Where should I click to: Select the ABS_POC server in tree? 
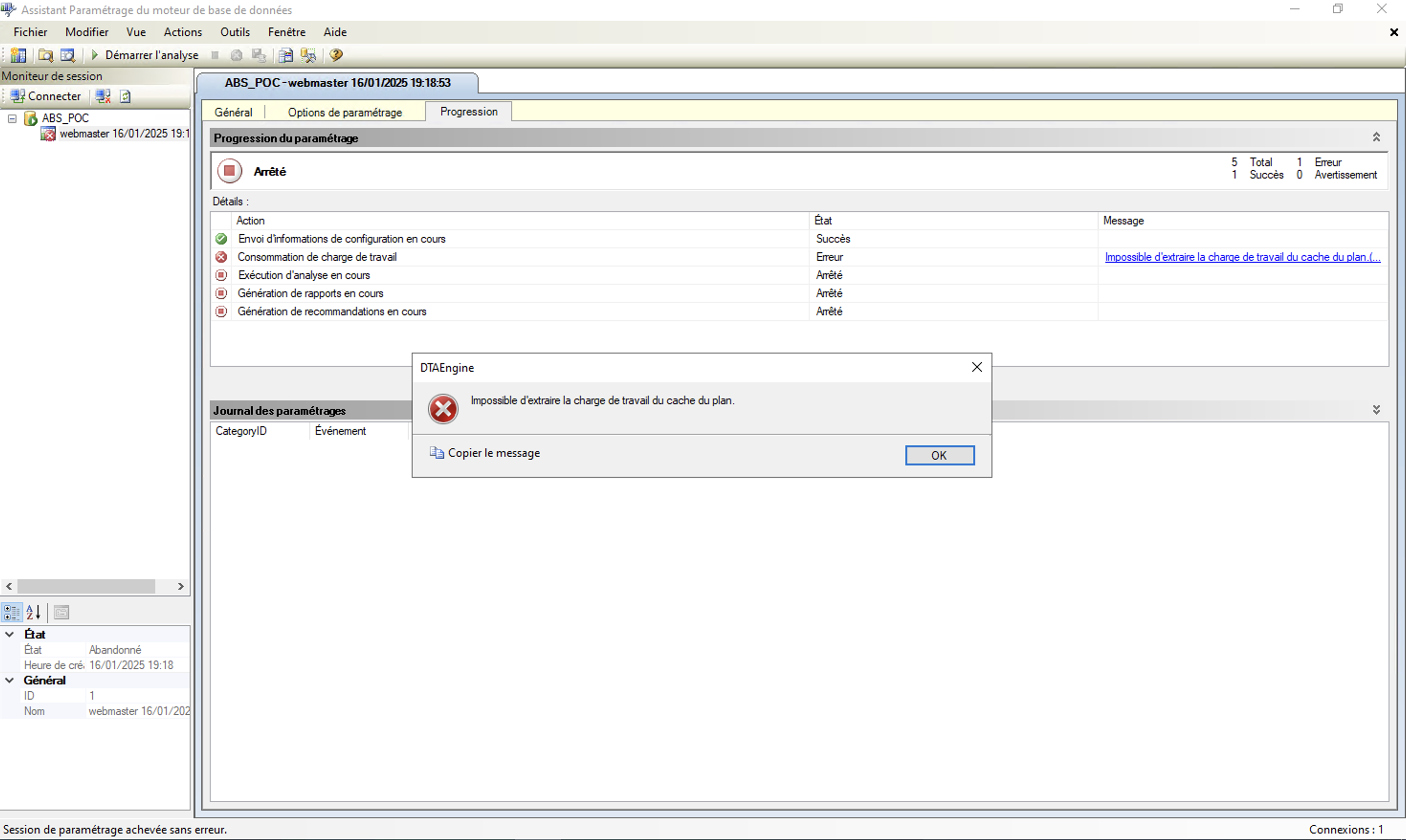[65, 118]
